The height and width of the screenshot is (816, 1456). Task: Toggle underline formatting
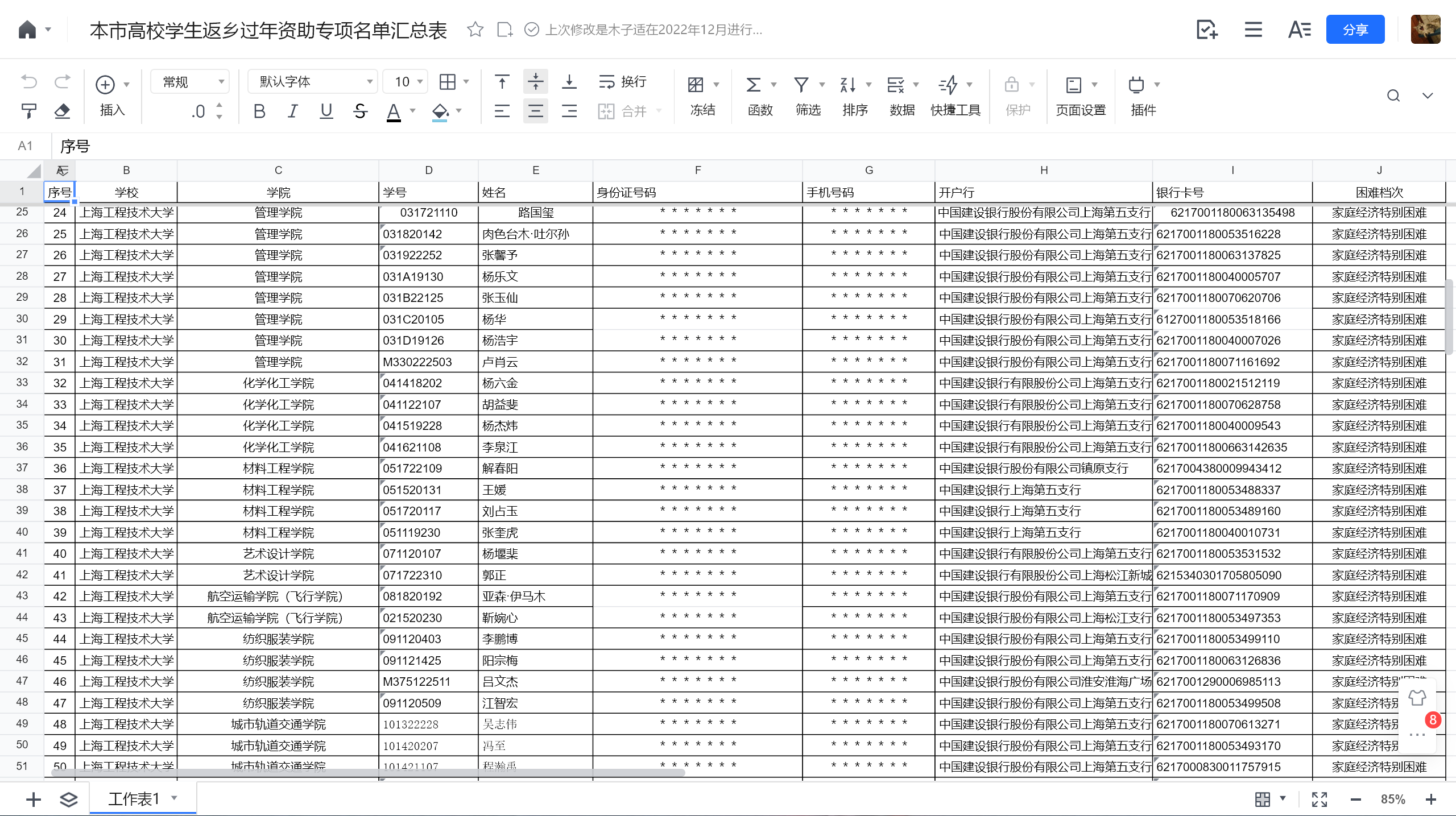point(326,111)
